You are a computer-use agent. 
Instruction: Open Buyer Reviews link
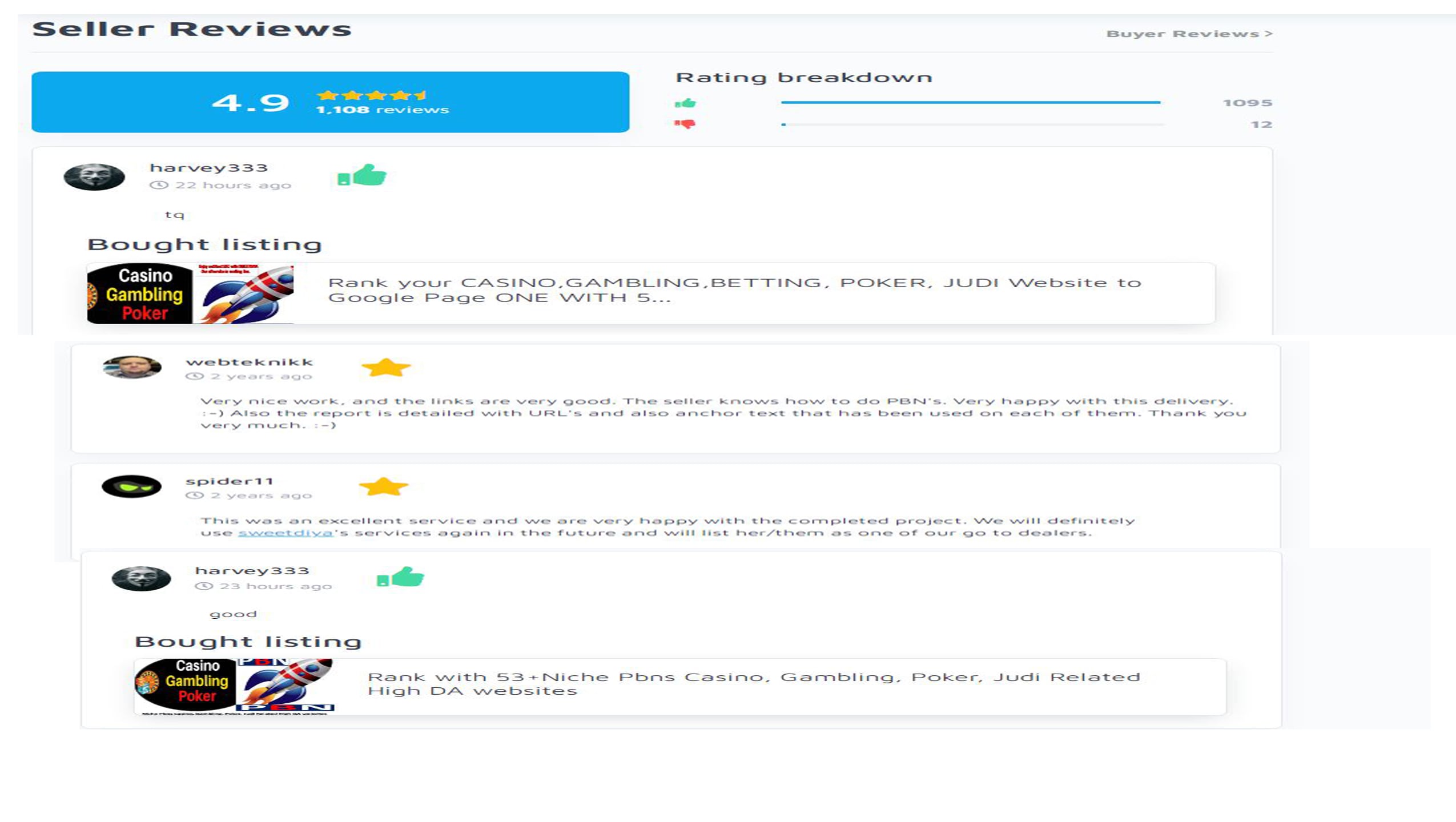click(x=1189, y=34)
